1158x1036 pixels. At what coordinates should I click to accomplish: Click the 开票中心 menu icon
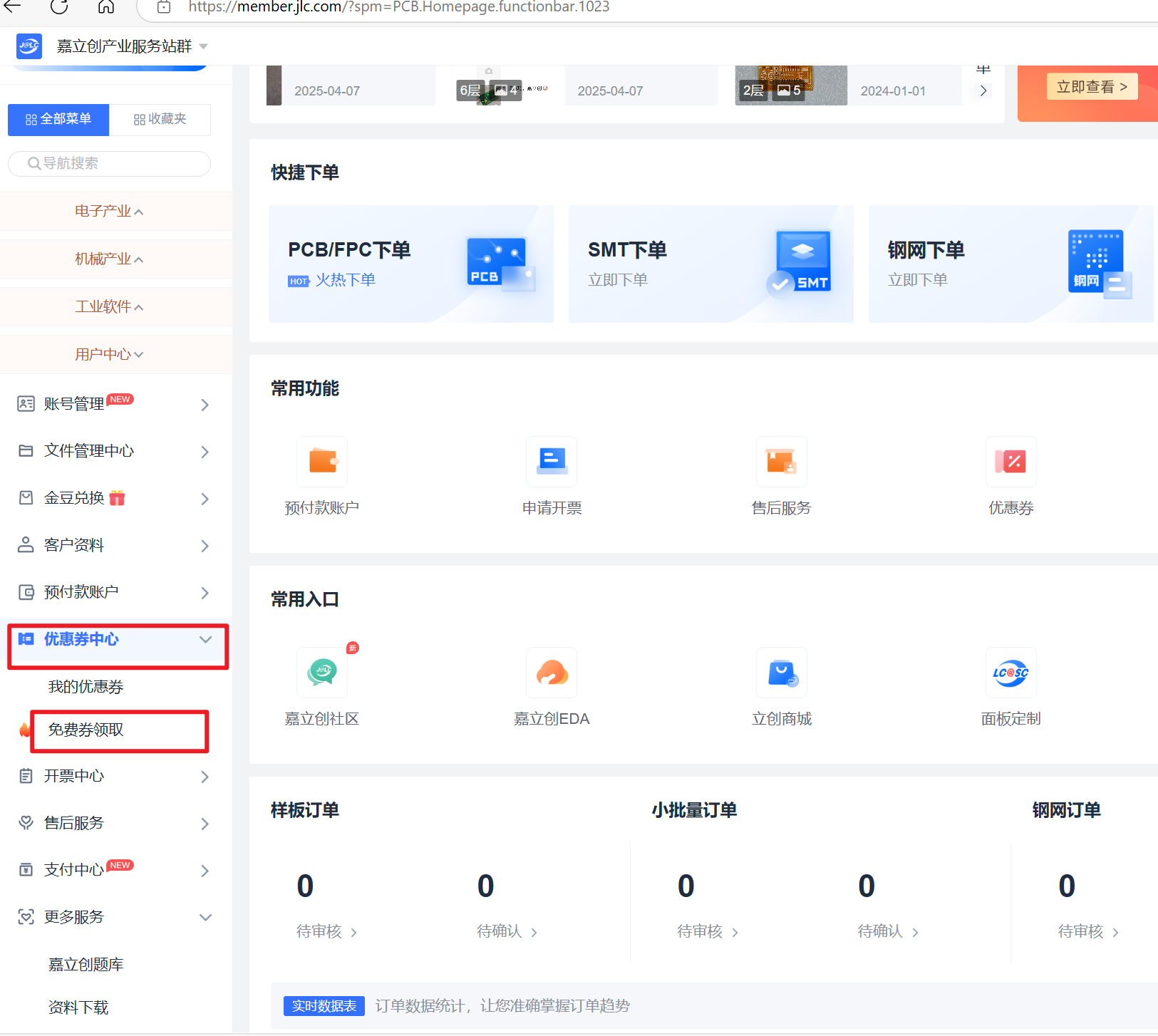[26, 776]
